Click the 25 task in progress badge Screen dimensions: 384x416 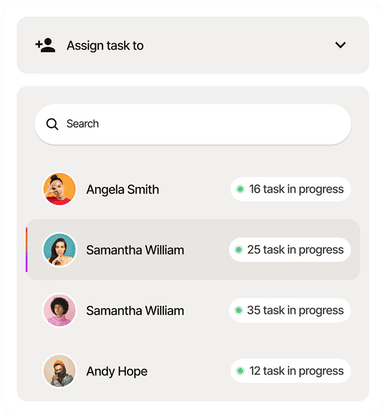(x=290, y=249)
